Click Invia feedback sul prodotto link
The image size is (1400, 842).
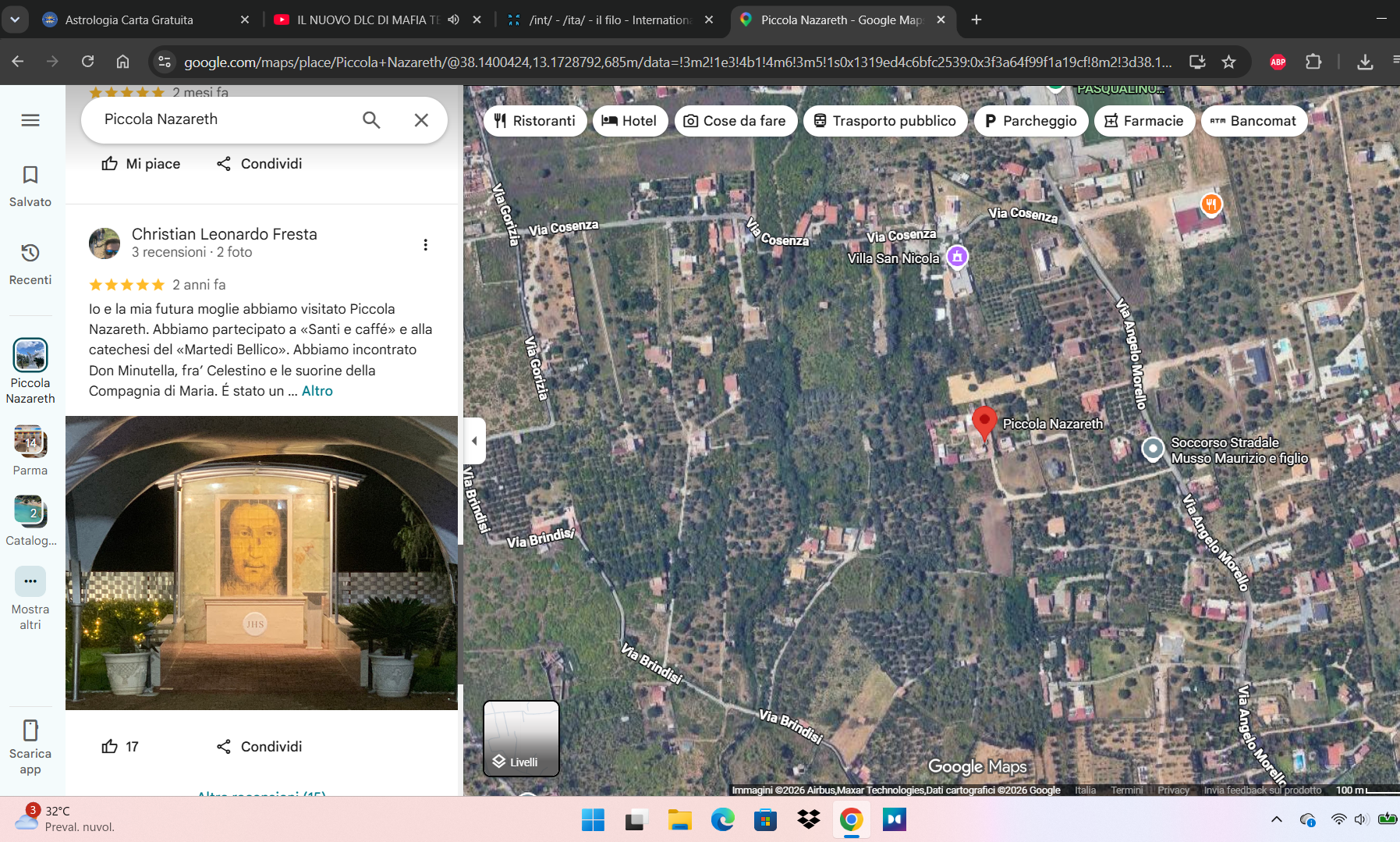click(x=1263, y=790)
